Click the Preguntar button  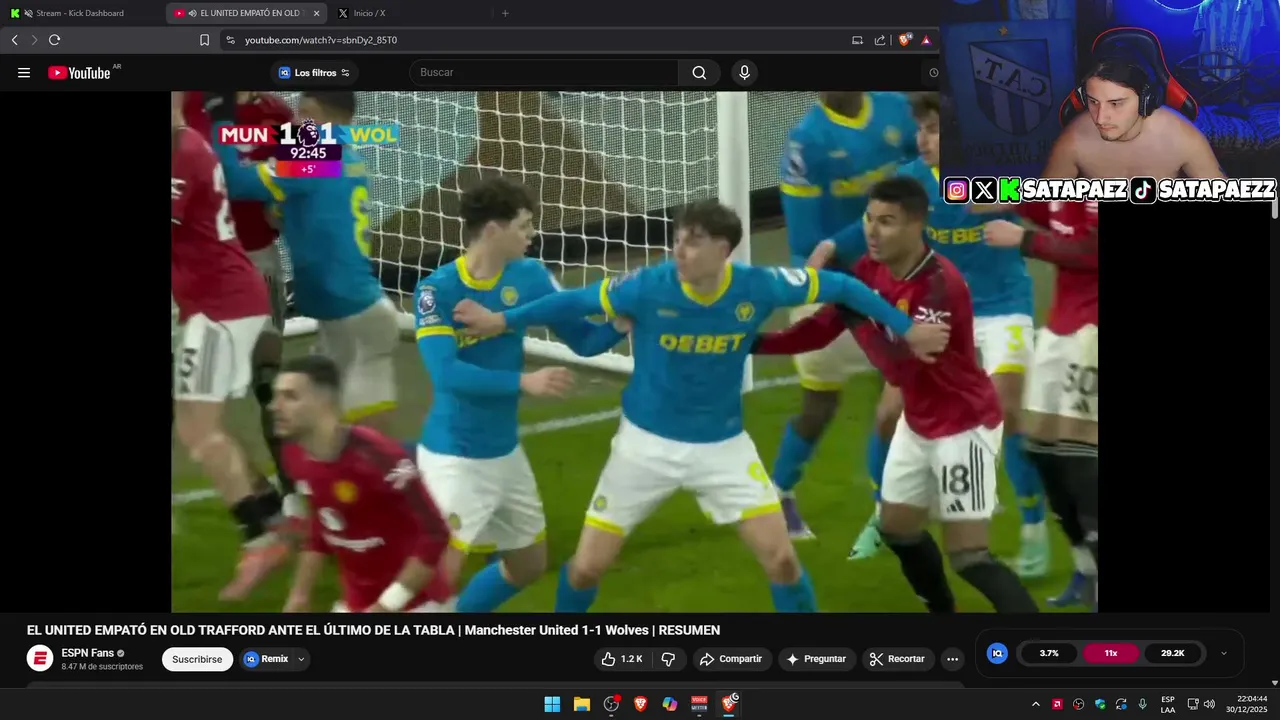click(x=817, y=659)
